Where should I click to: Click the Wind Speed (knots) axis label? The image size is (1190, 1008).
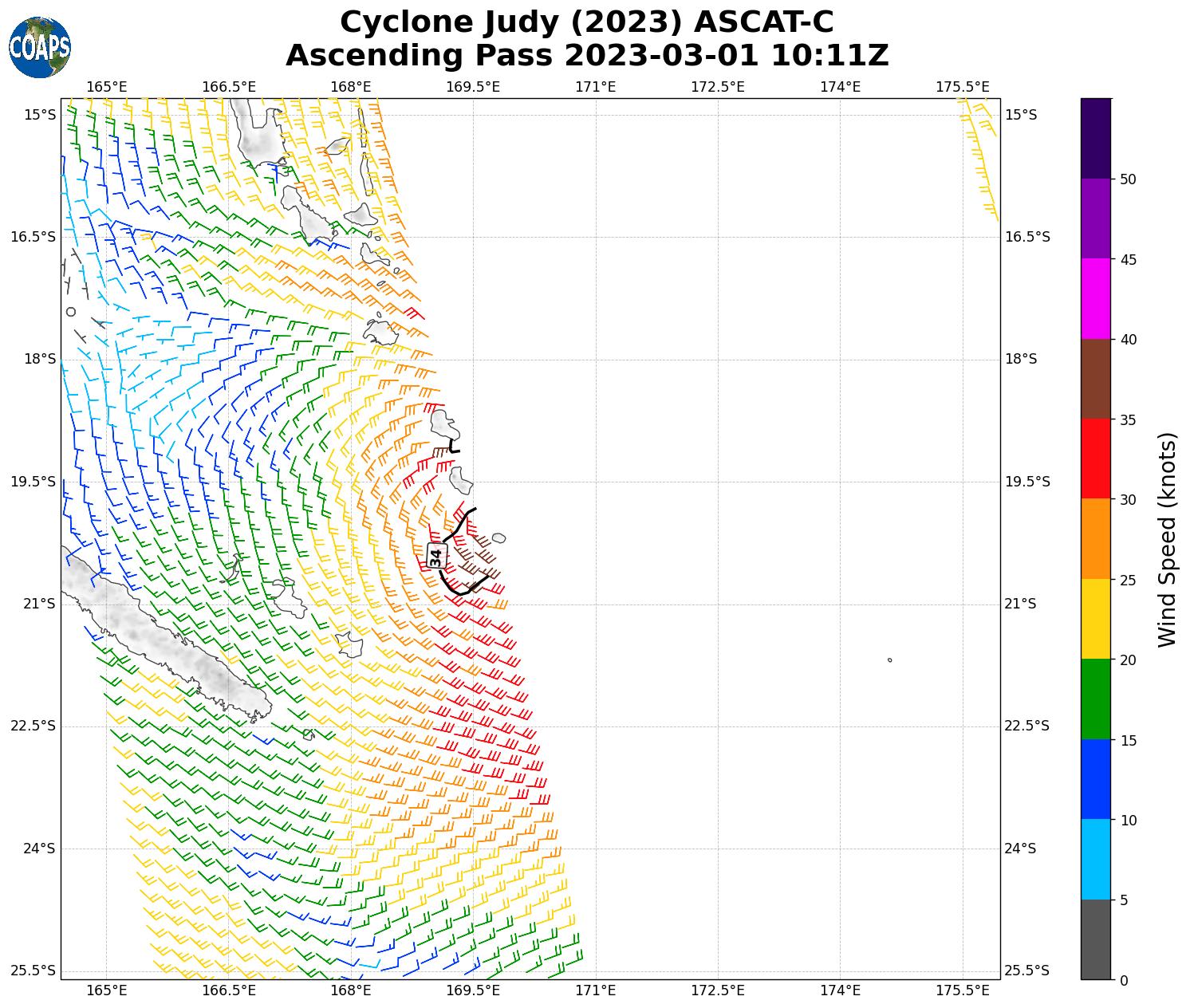point(1167,539)
